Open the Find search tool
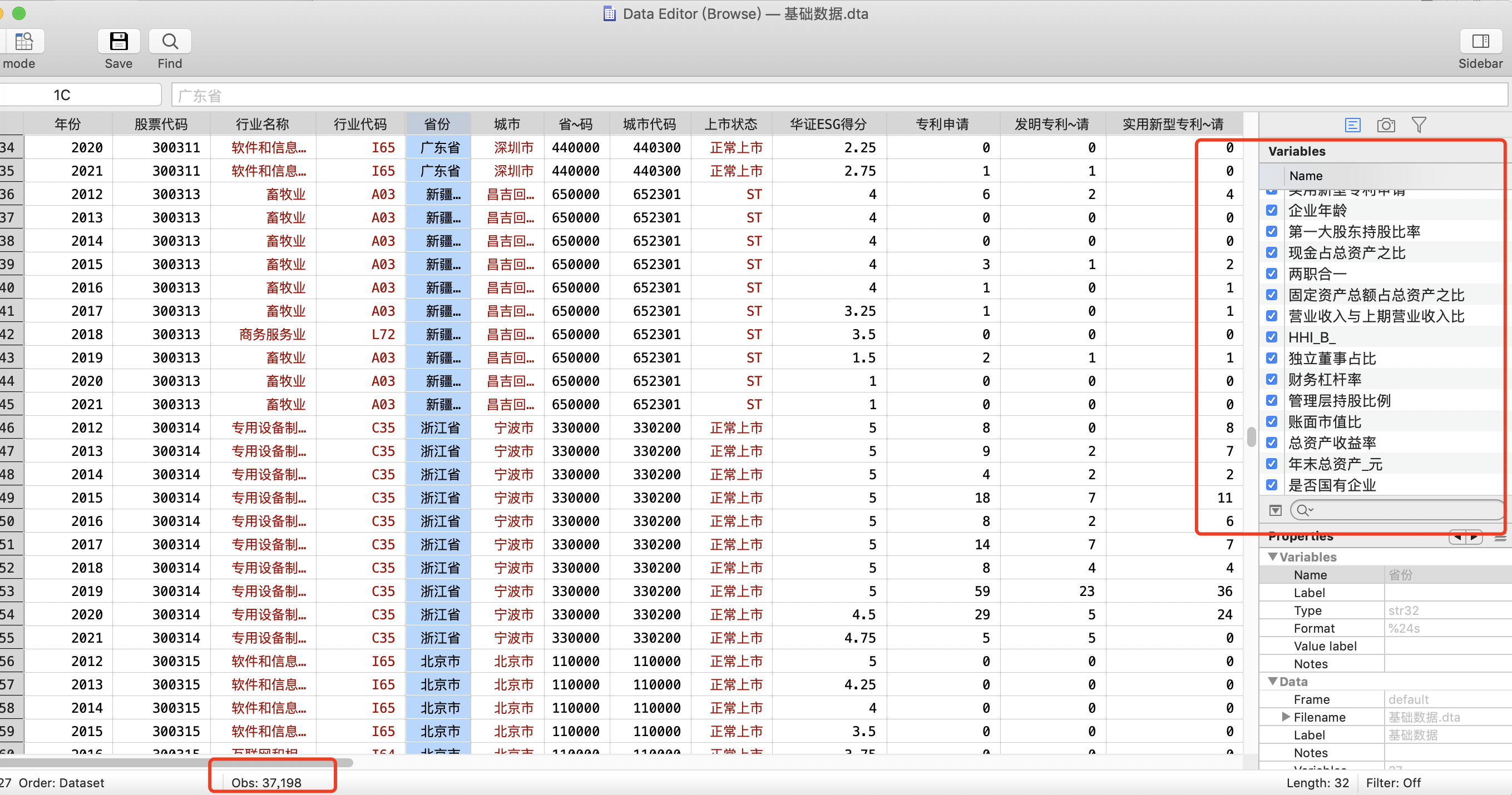This screenshot has height=795, width=1512. coord(170,42)
